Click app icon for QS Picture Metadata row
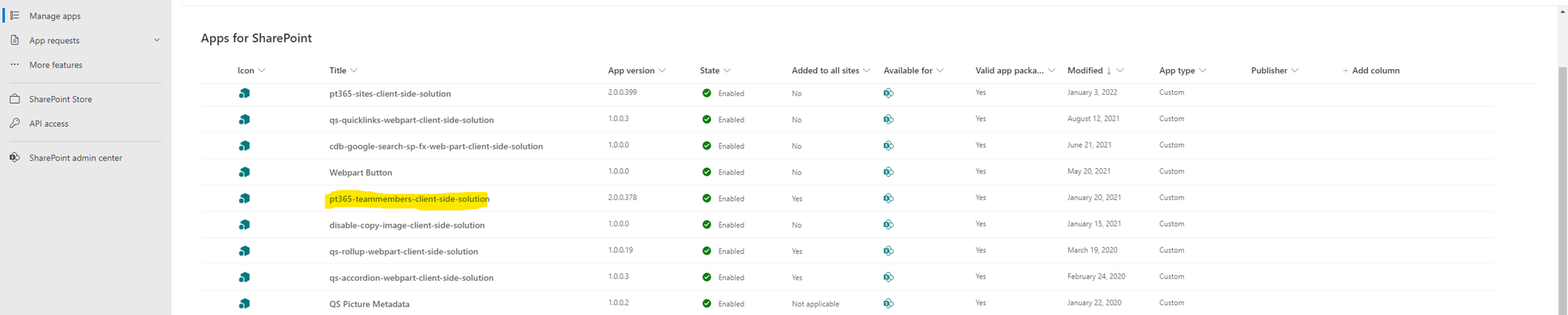 coord(244,304)
